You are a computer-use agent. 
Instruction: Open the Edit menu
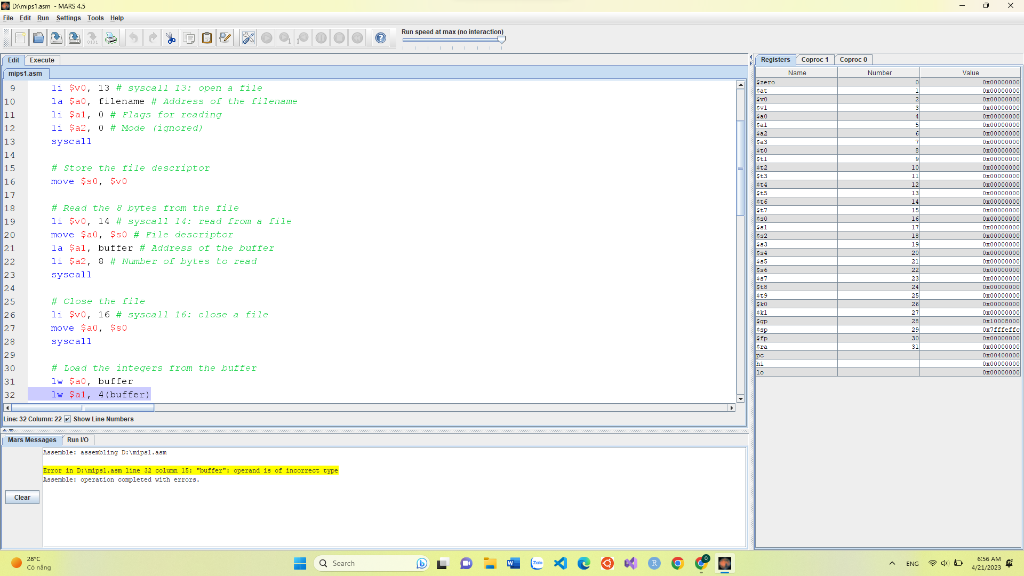[25, 18]
